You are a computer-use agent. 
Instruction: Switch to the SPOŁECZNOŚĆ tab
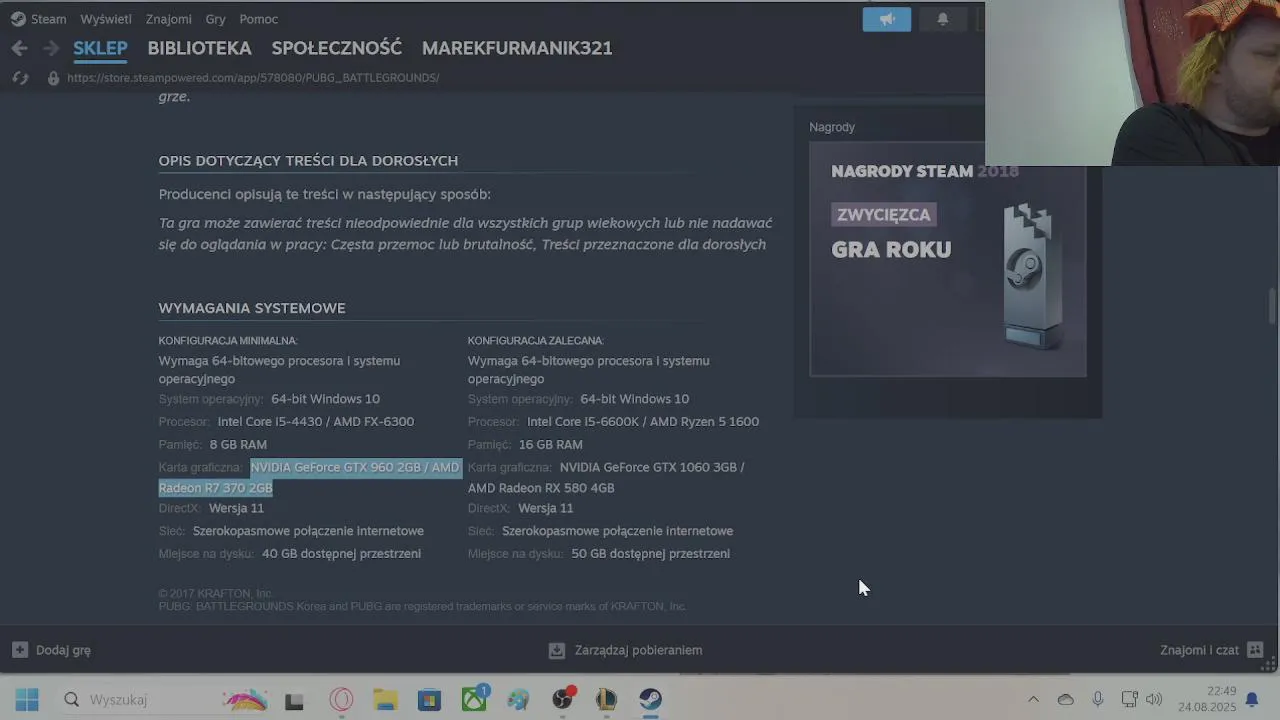coord(337,48)
